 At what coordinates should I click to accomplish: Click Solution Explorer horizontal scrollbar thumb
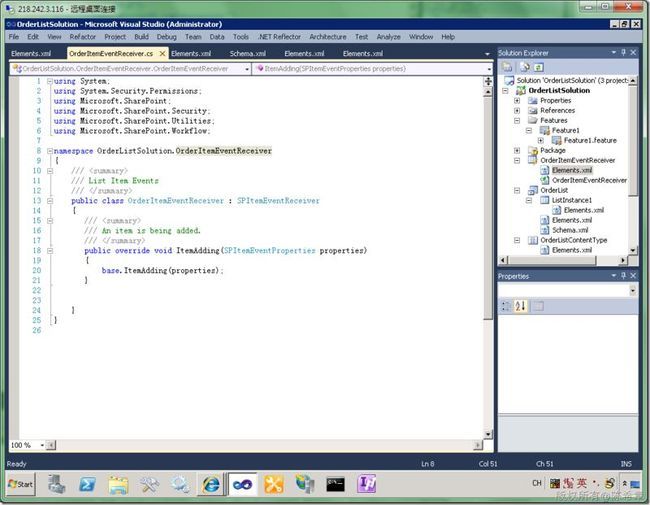[553, 260]
